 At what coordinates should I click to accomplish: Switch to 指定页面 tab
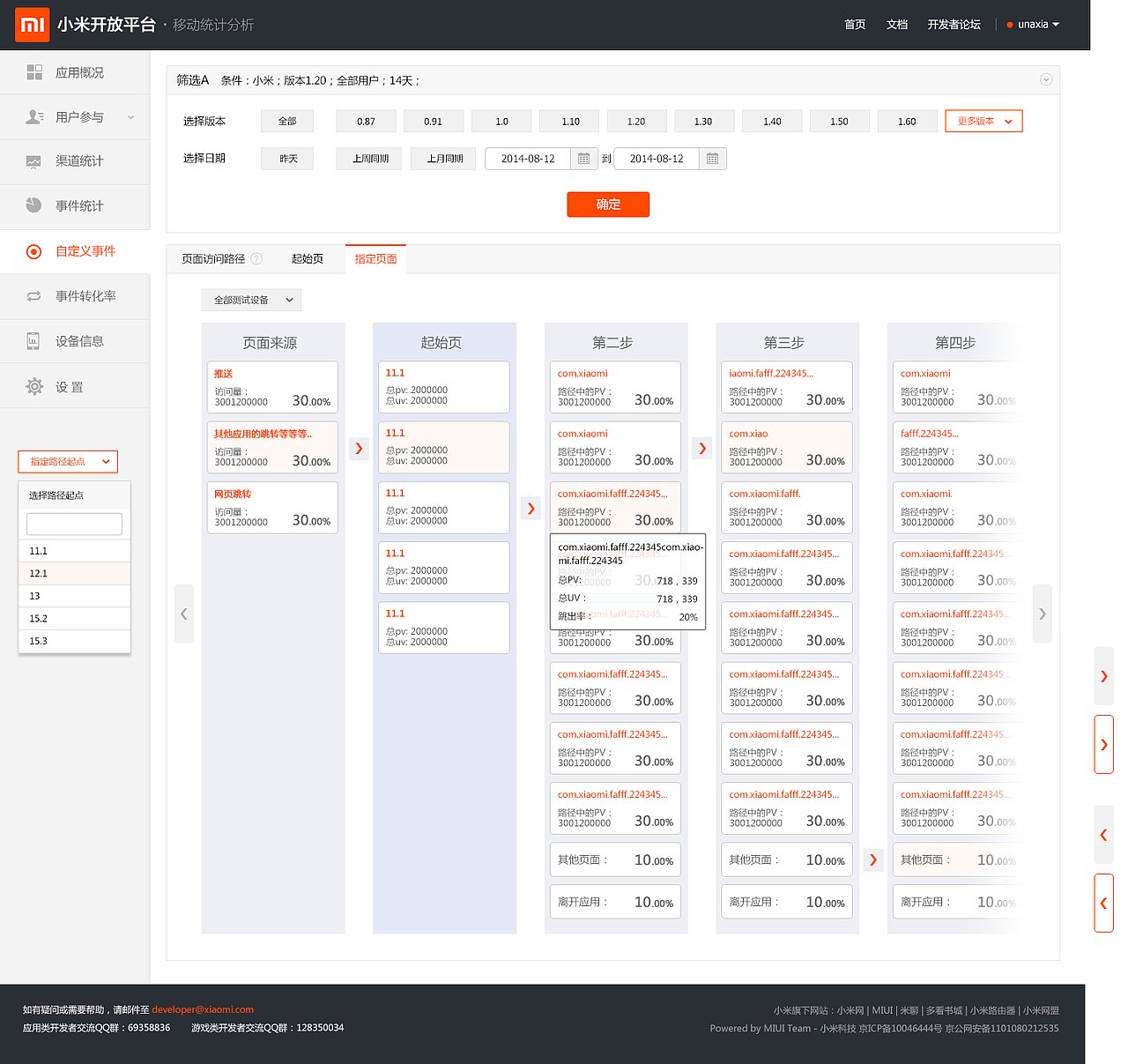[375, 259]
